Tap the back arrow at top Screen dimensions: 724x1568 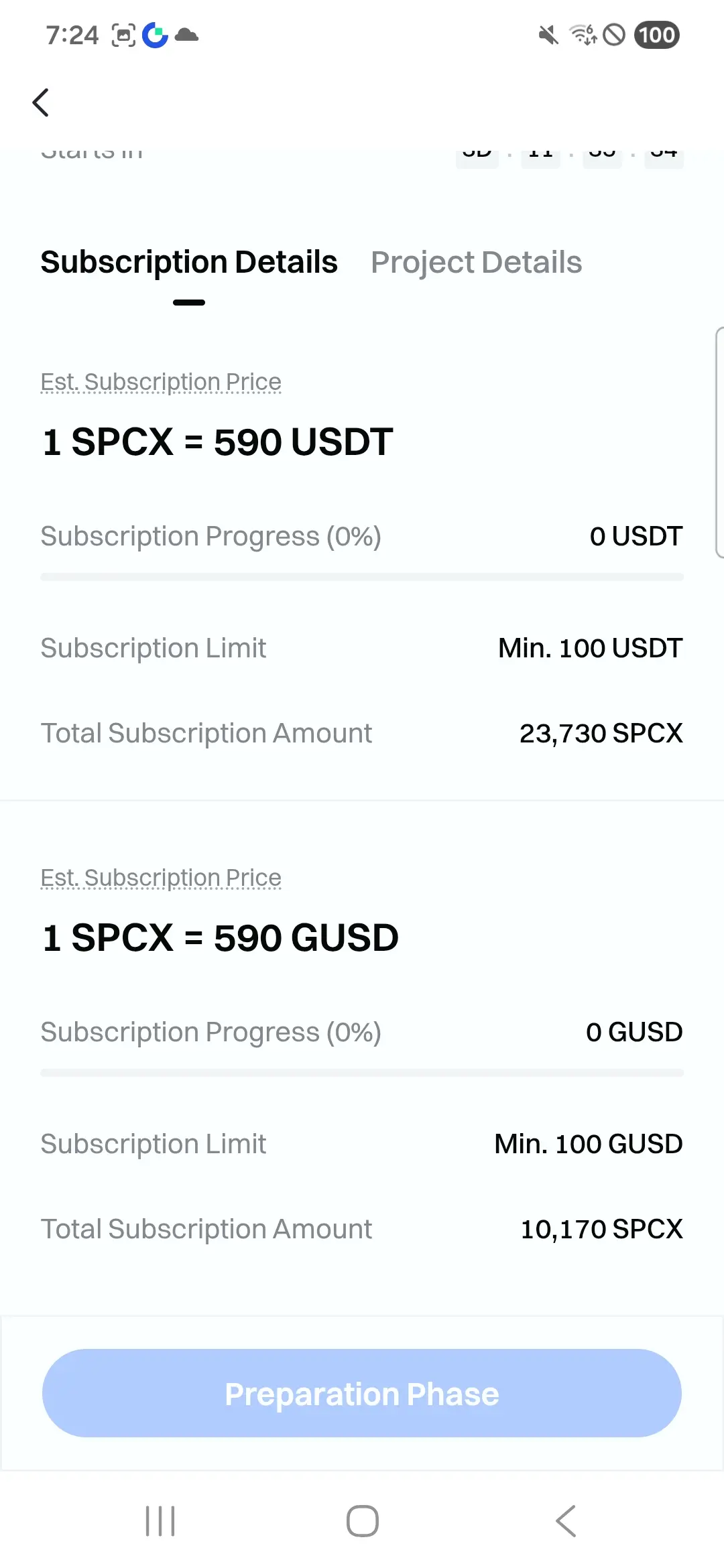click(41, 103)
